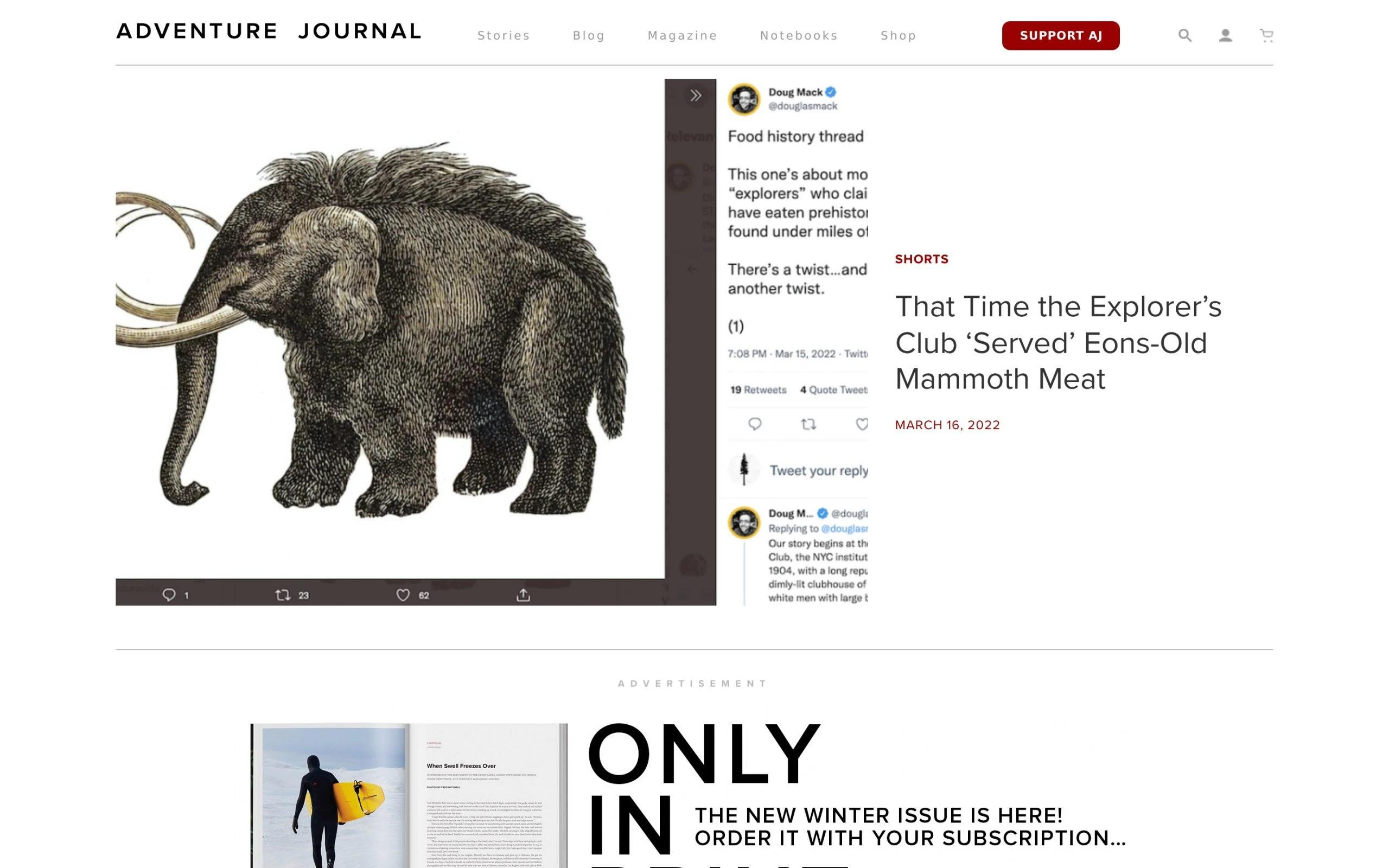Open the Shop navigation link
This screenshot has height=868, width=1389.
click(x=897, y=36)
